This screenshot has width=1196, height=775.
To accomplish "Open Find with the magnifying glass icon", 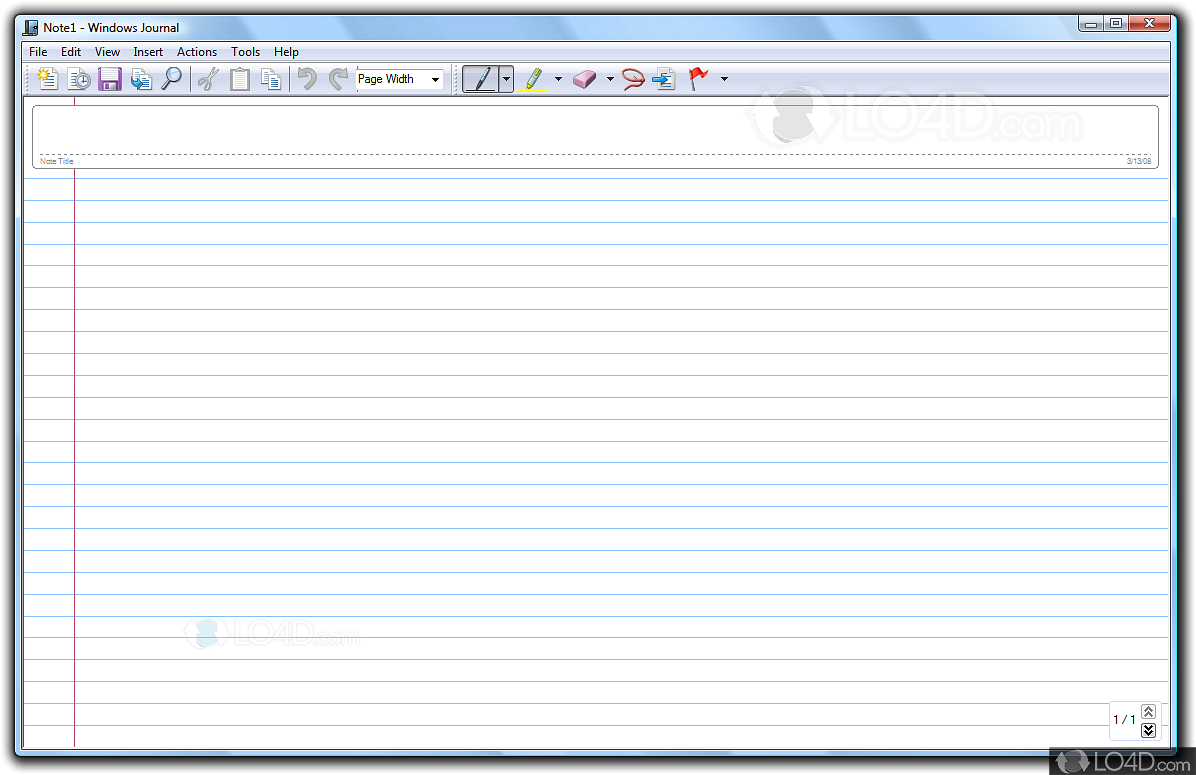I will point(172,79).
